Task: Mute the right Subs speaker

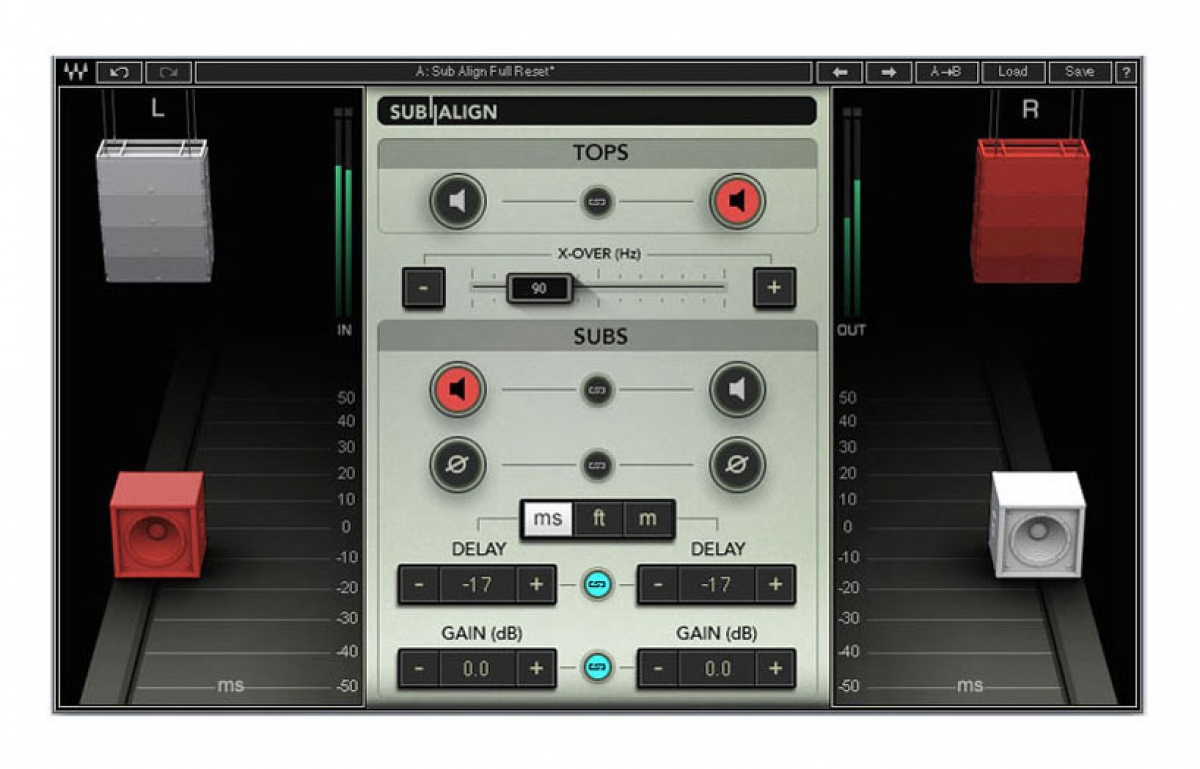Action: (x=737, y=389)
